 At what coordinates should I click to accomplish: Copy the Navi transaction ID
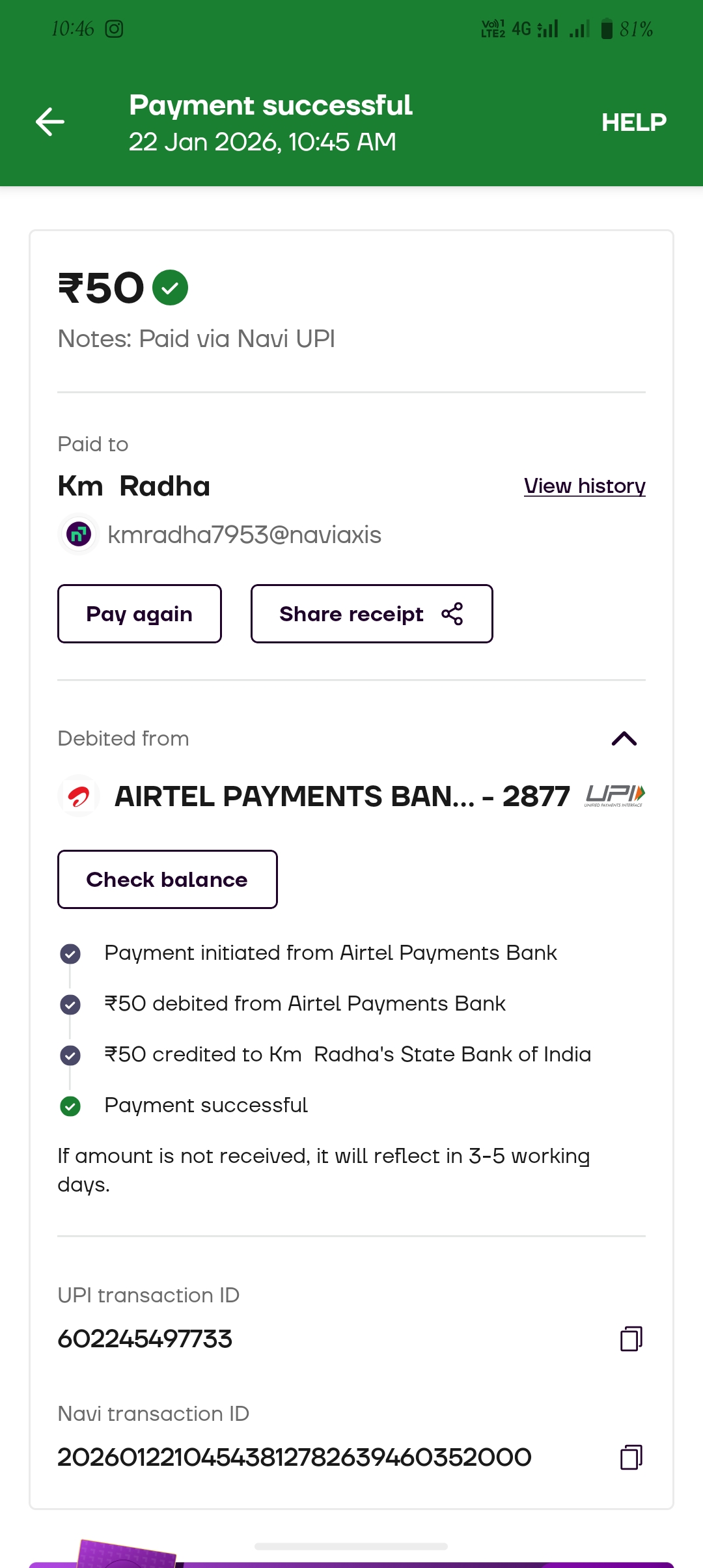[x=631, y=1457]
